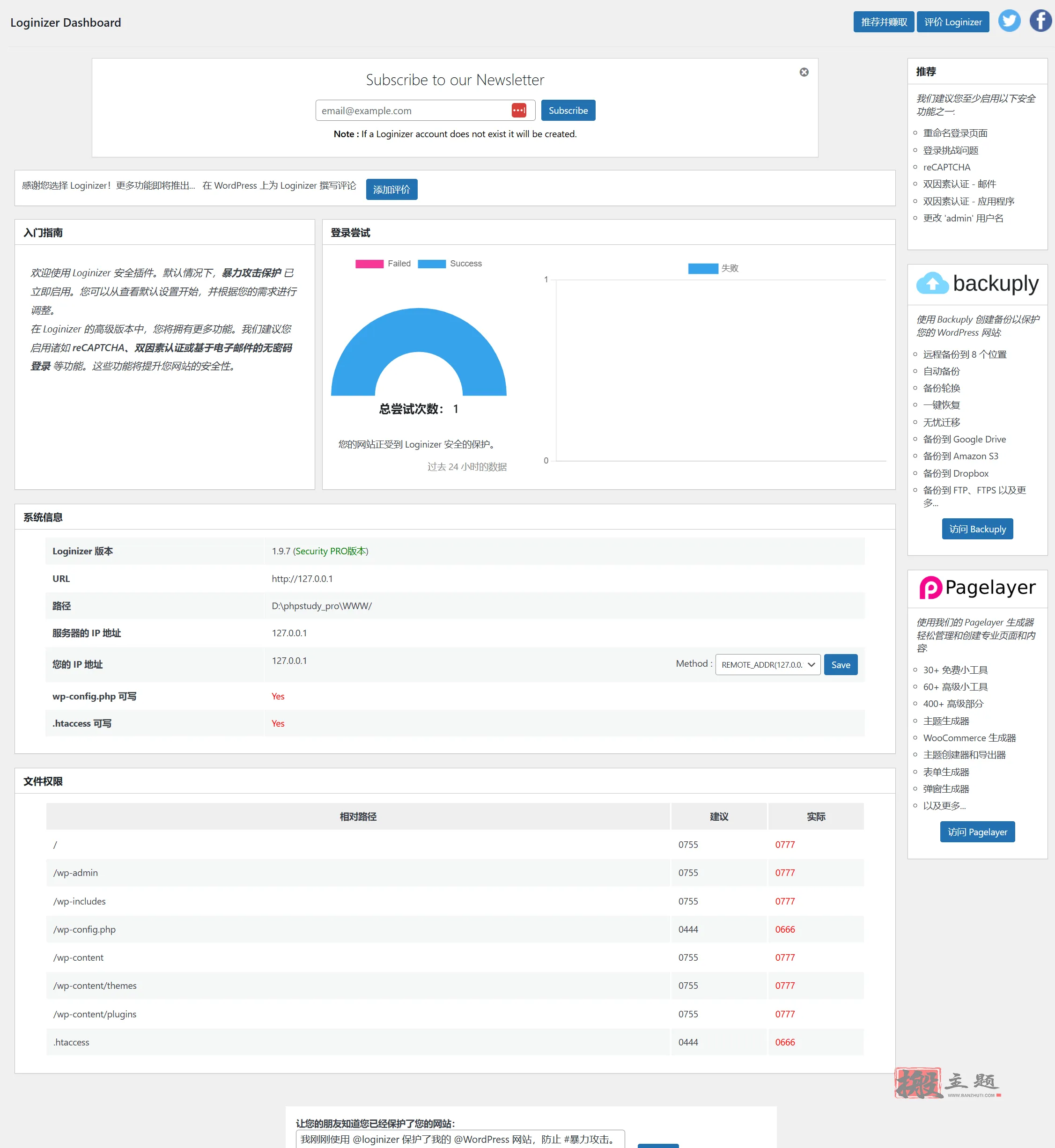Click 0666 actual value for /wp-config.php
The image size is (1055, 1148).
point(785,929)
